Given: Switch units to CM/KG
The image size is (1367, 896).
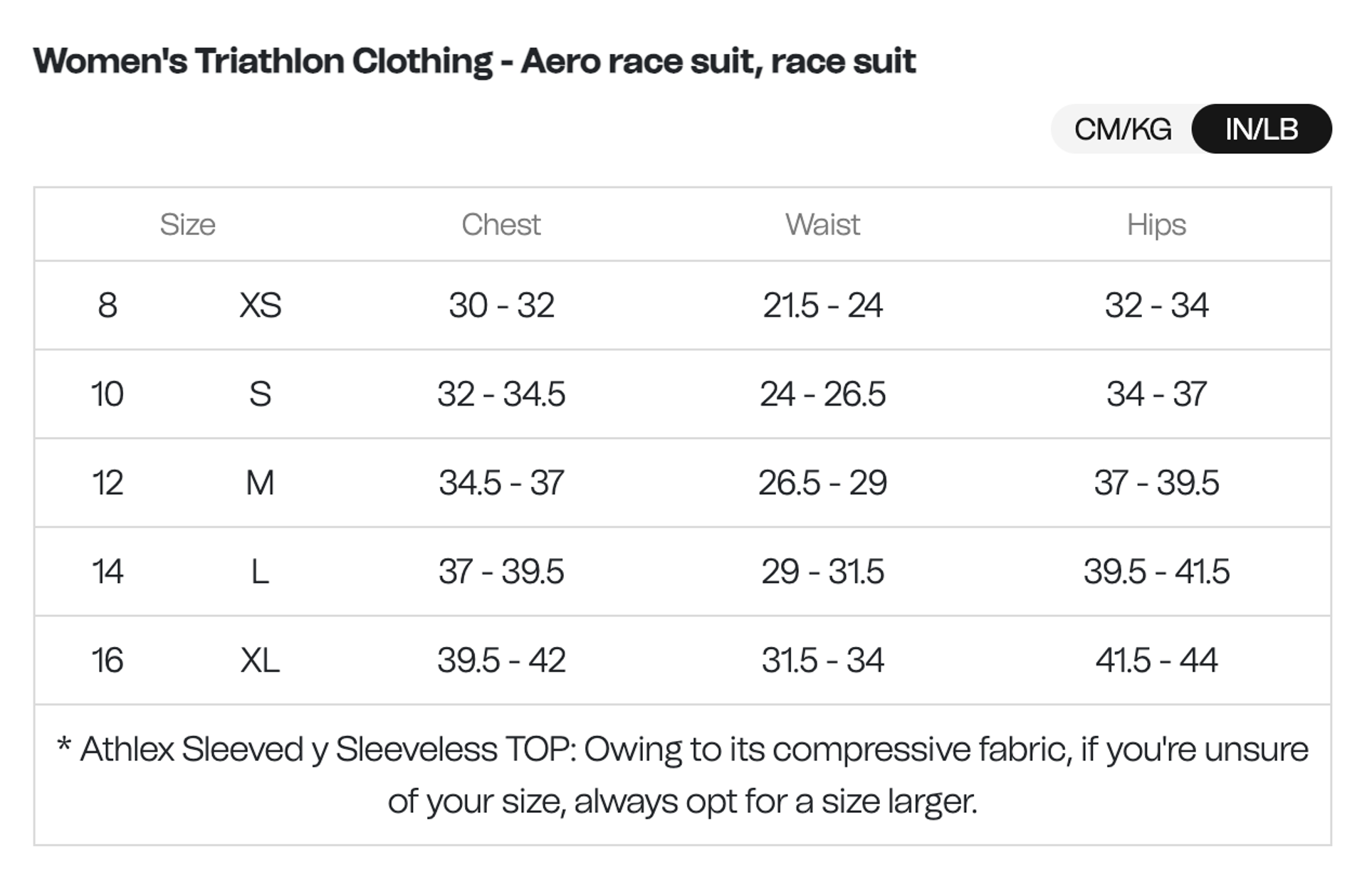Looking at the screenshot, I should point(1123,130).
